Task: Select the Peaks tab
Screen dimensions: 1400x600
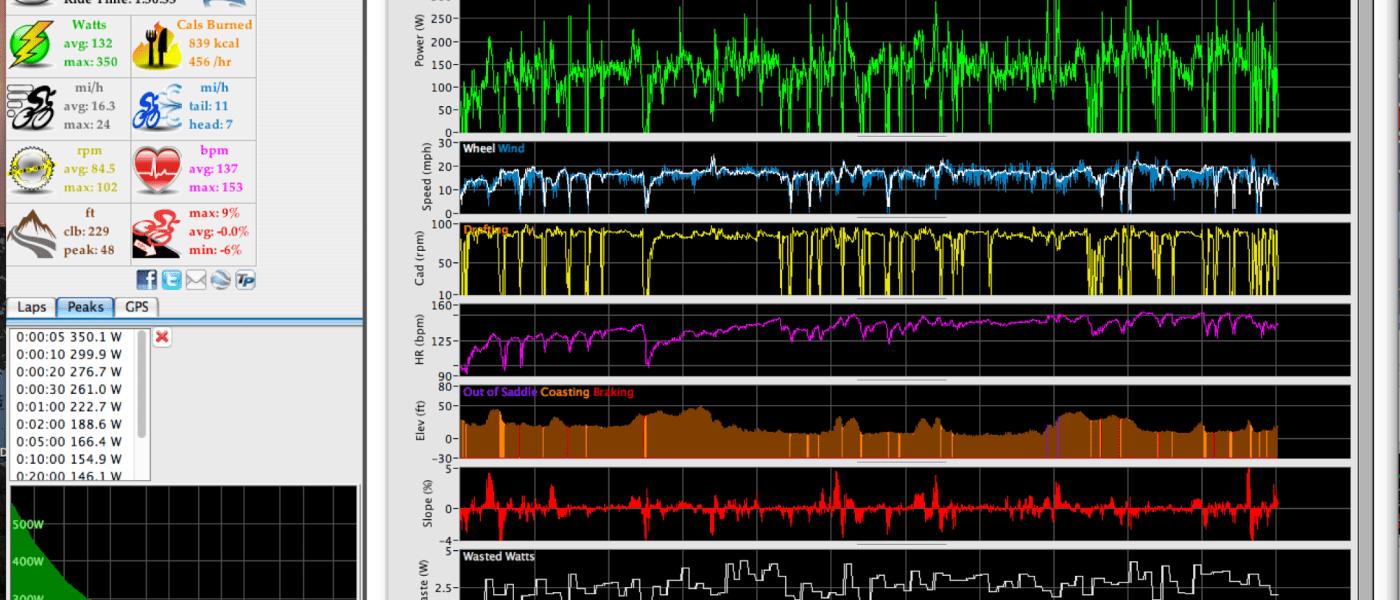Action: pos(85,307)
